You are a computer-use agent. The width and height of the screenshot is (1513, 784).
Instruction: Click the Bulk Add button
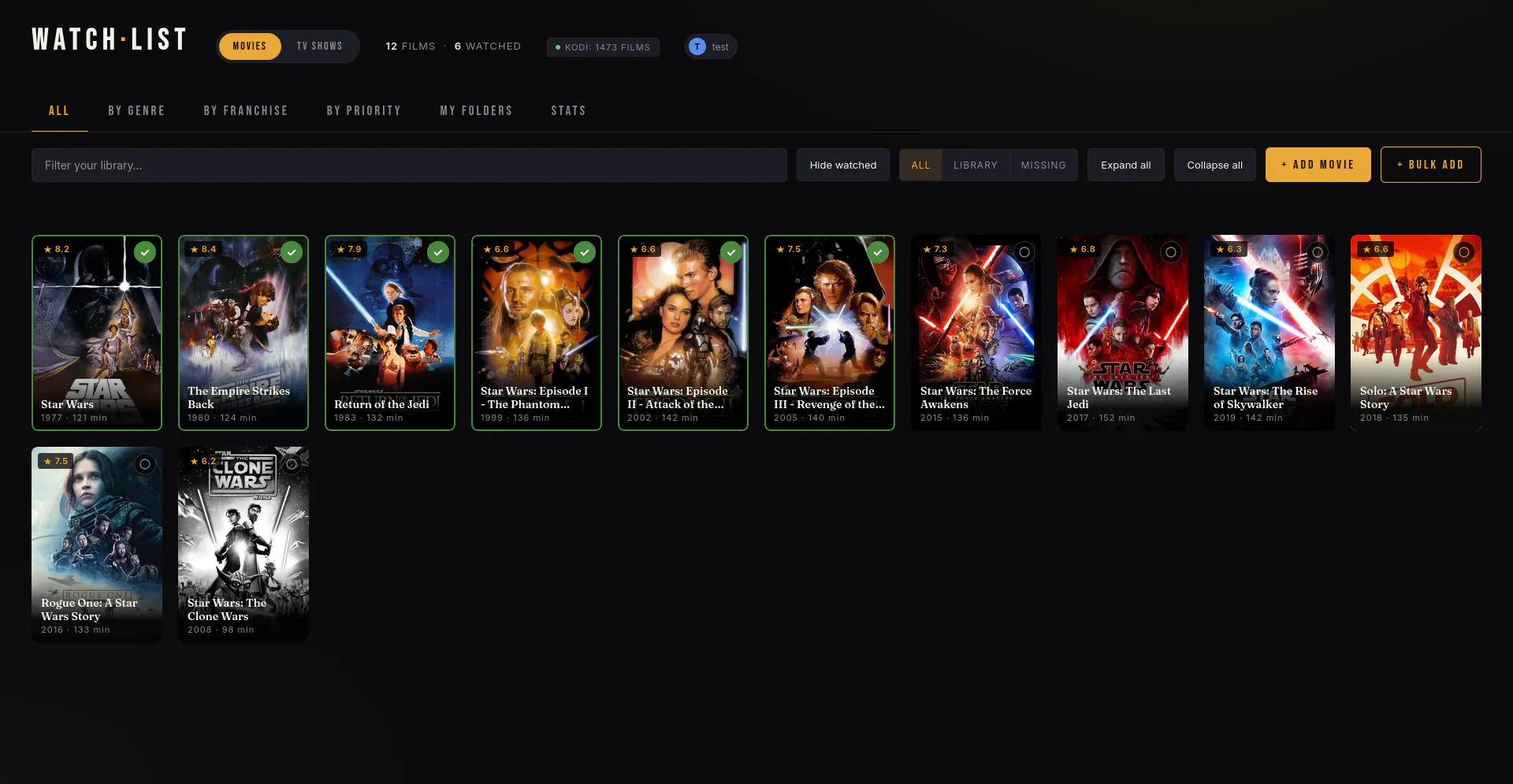pos(1431,165)
